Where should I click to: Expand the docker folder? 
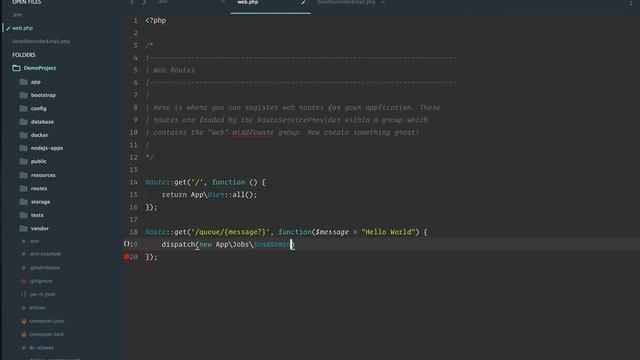tap(39, 135)
